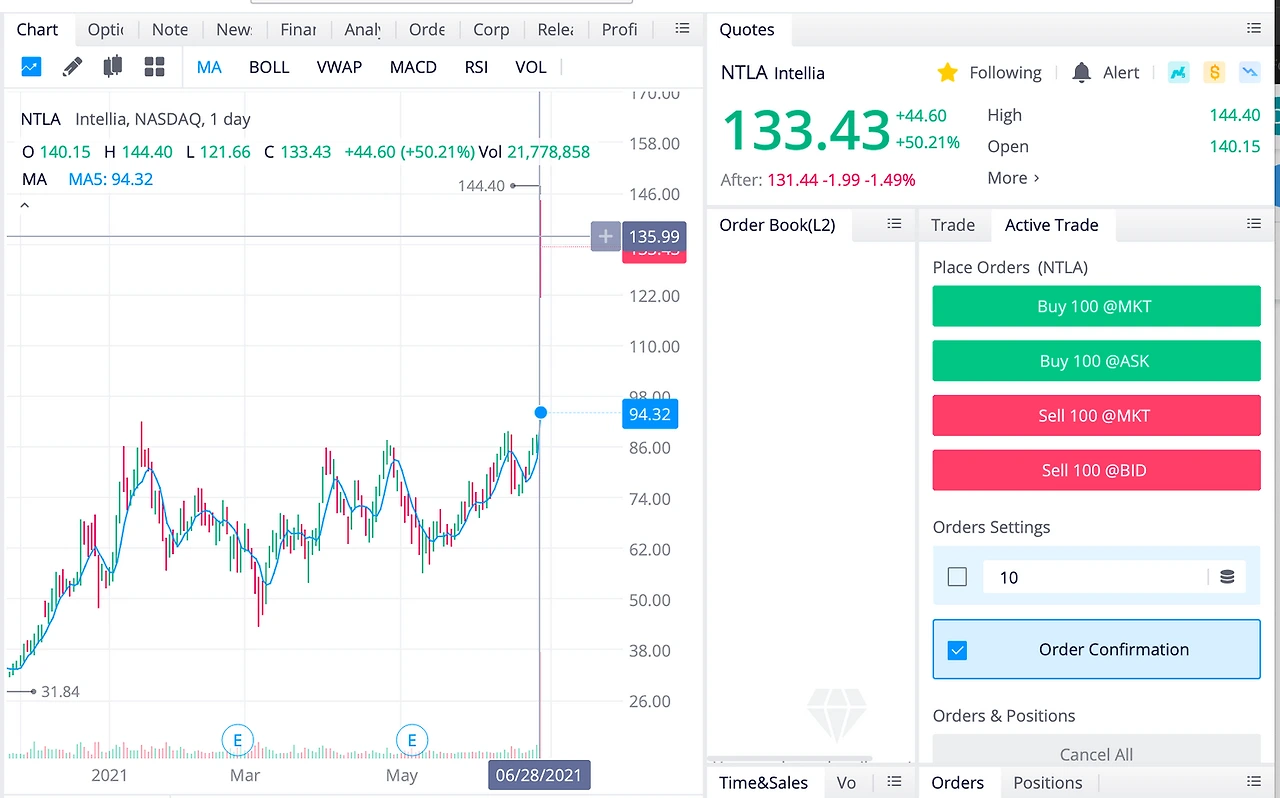Click the quantity stack icon beside 10

(x=1227, y=577)
